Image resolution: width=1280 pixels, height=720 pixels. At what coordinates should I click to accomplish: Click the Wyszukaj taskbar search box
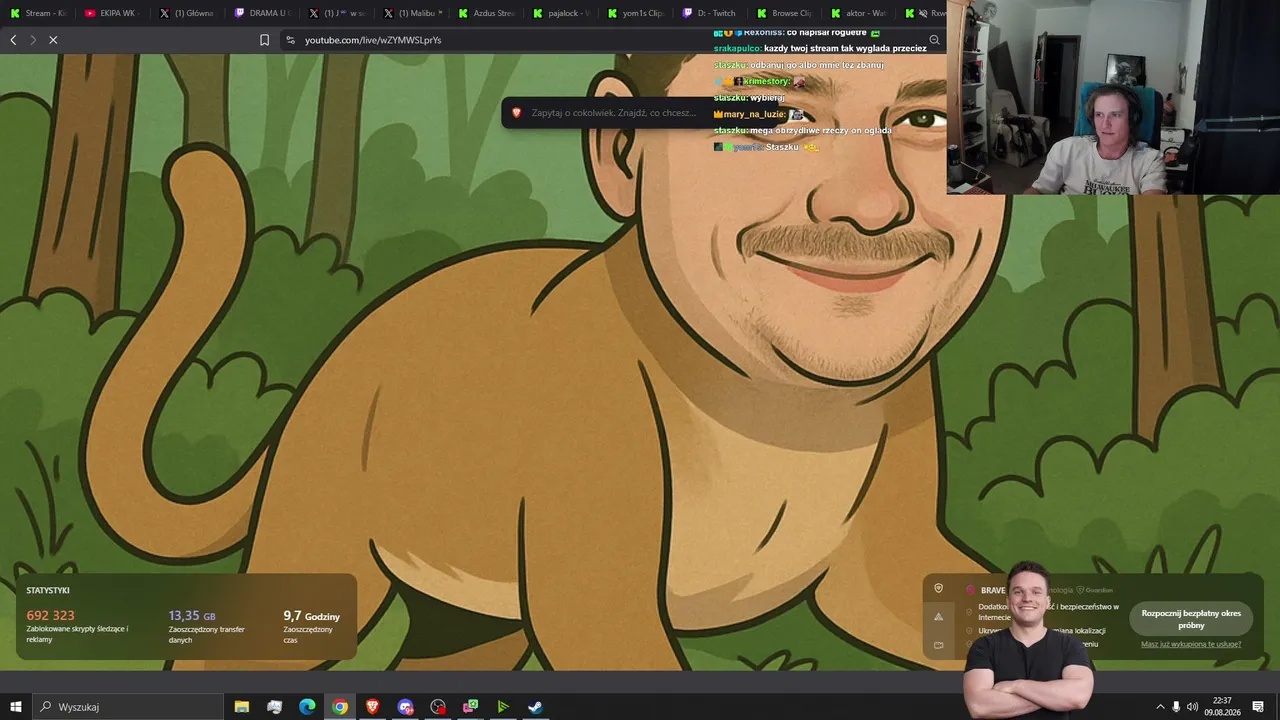128,707
